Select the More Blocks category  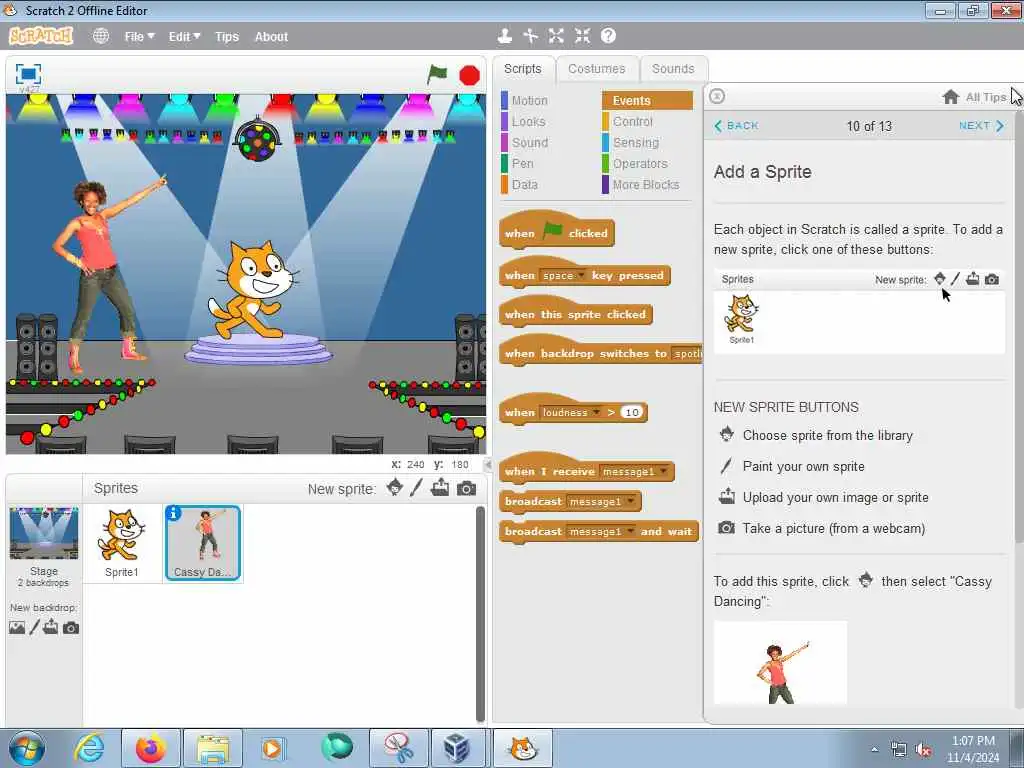(647, 184)
